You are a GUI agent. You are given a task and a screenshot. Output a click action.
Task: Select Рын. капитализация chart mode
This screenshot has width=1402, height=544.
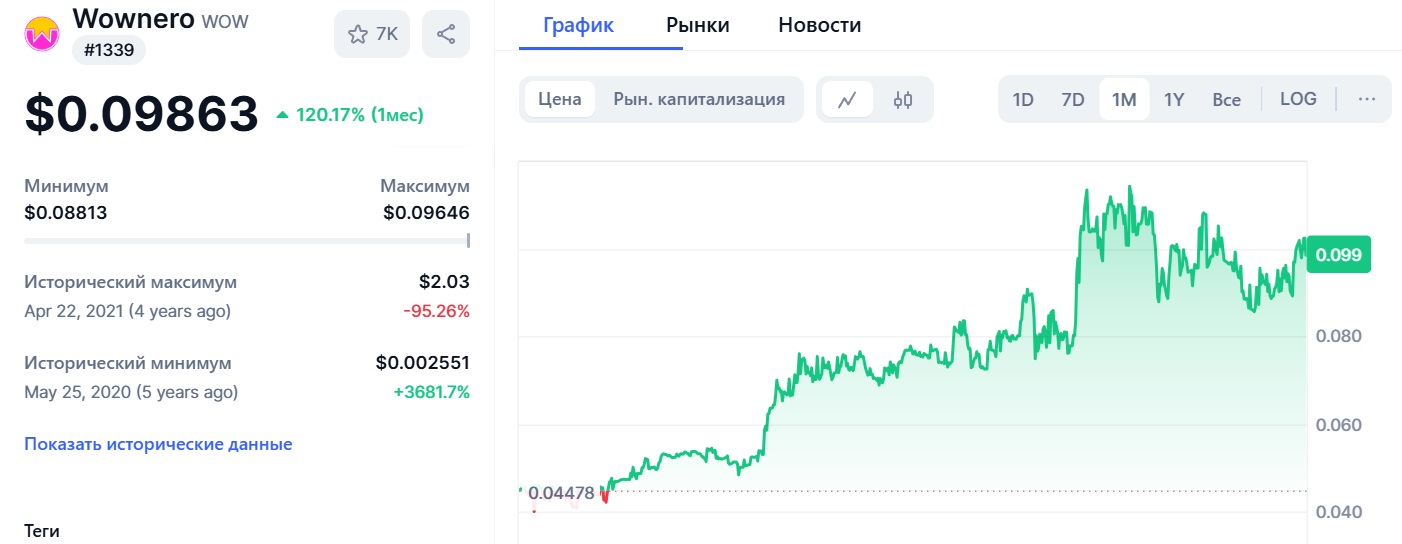point(699,99)
